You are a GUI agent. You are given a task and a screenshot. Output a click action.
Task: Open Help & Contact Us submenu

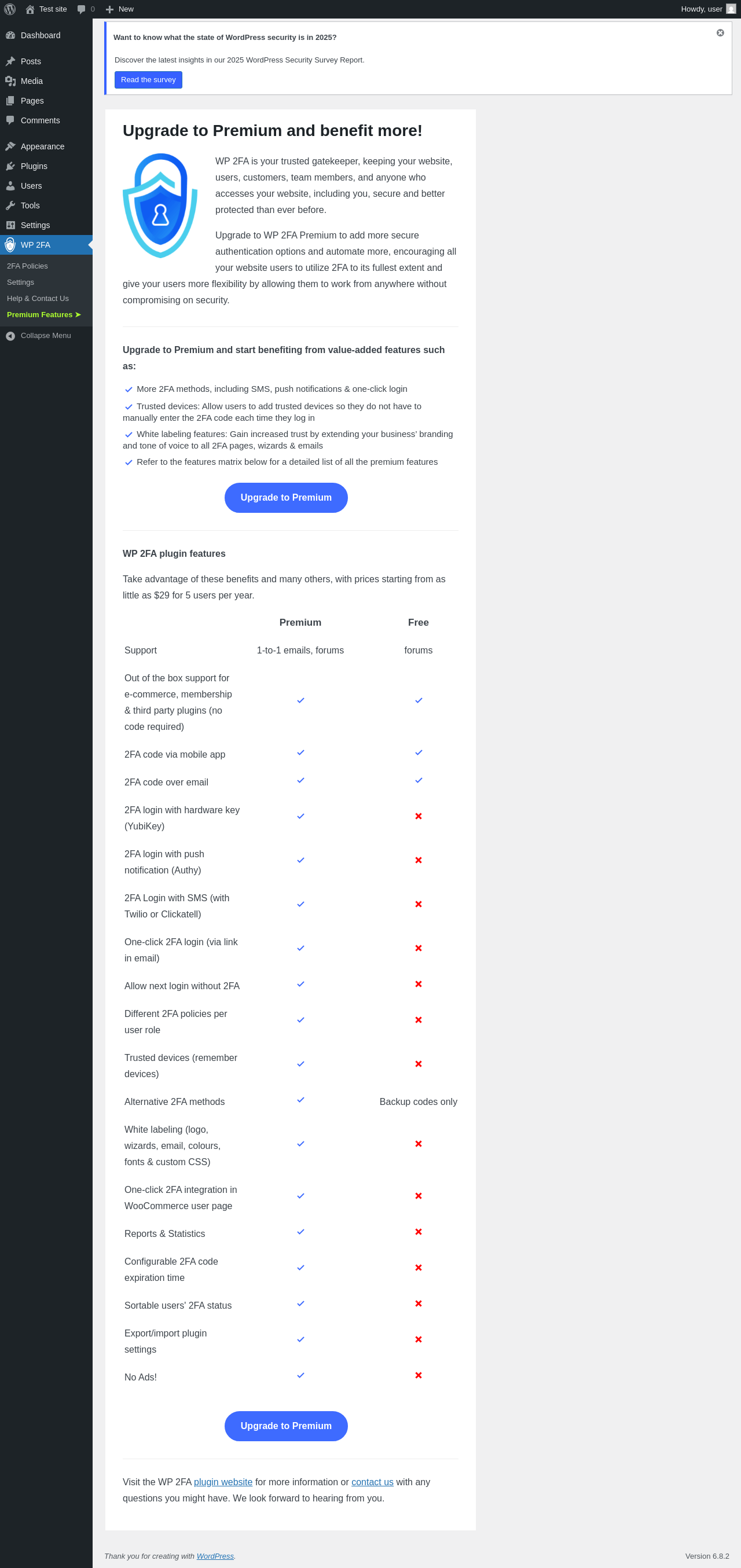point(38,298)
